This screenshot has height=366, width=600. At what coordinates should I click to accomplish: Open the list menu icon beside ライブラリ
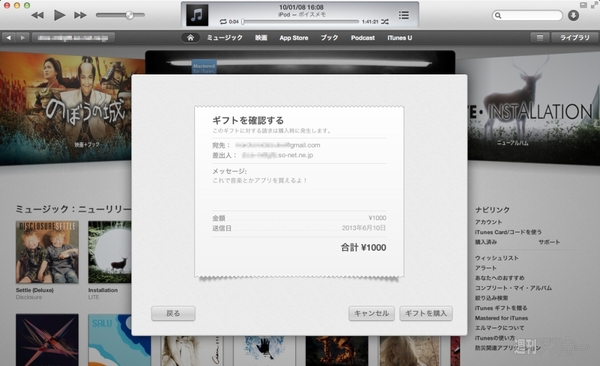coord(540,38)
